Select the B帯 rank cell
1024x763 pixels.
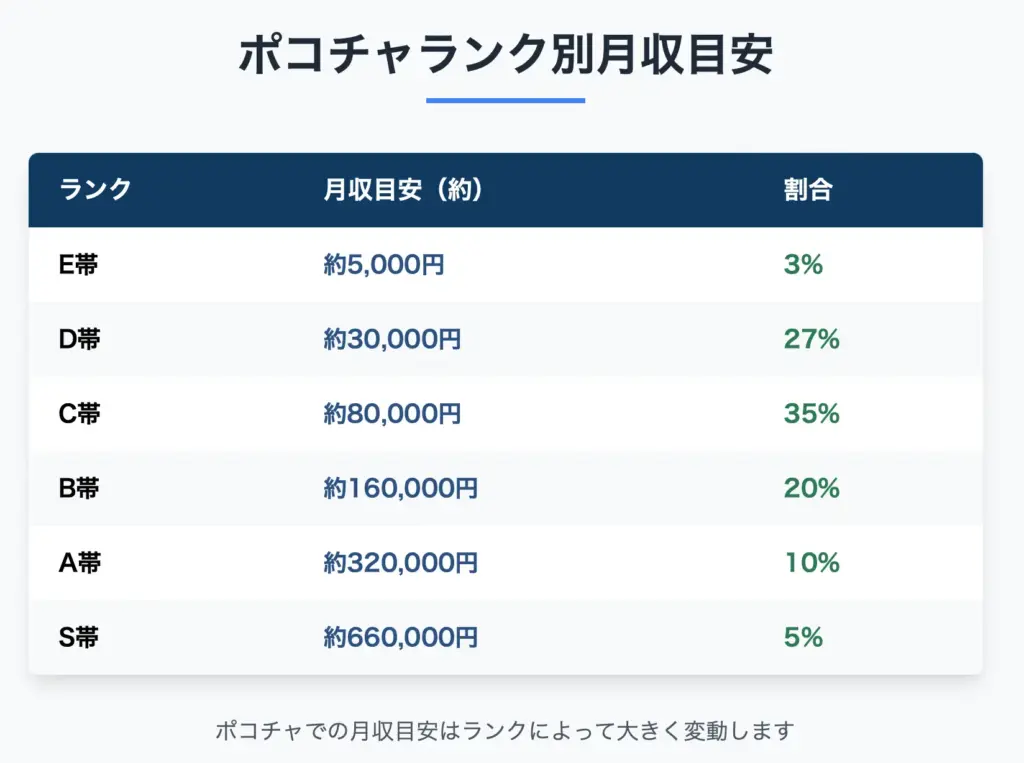click(79, 488)
